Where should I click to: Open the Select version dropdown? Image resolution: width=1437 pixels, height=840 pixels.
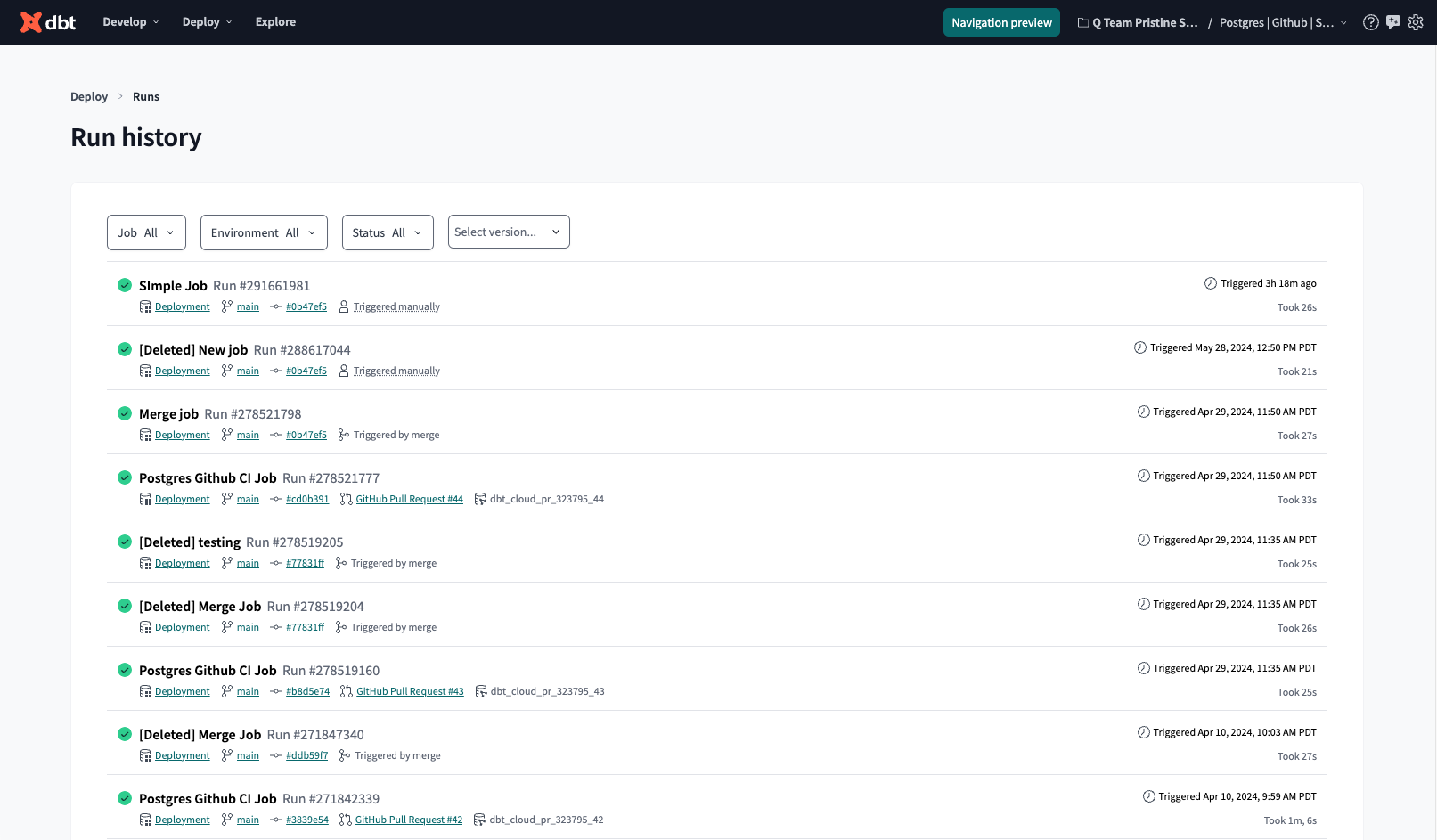click(509, 232)
